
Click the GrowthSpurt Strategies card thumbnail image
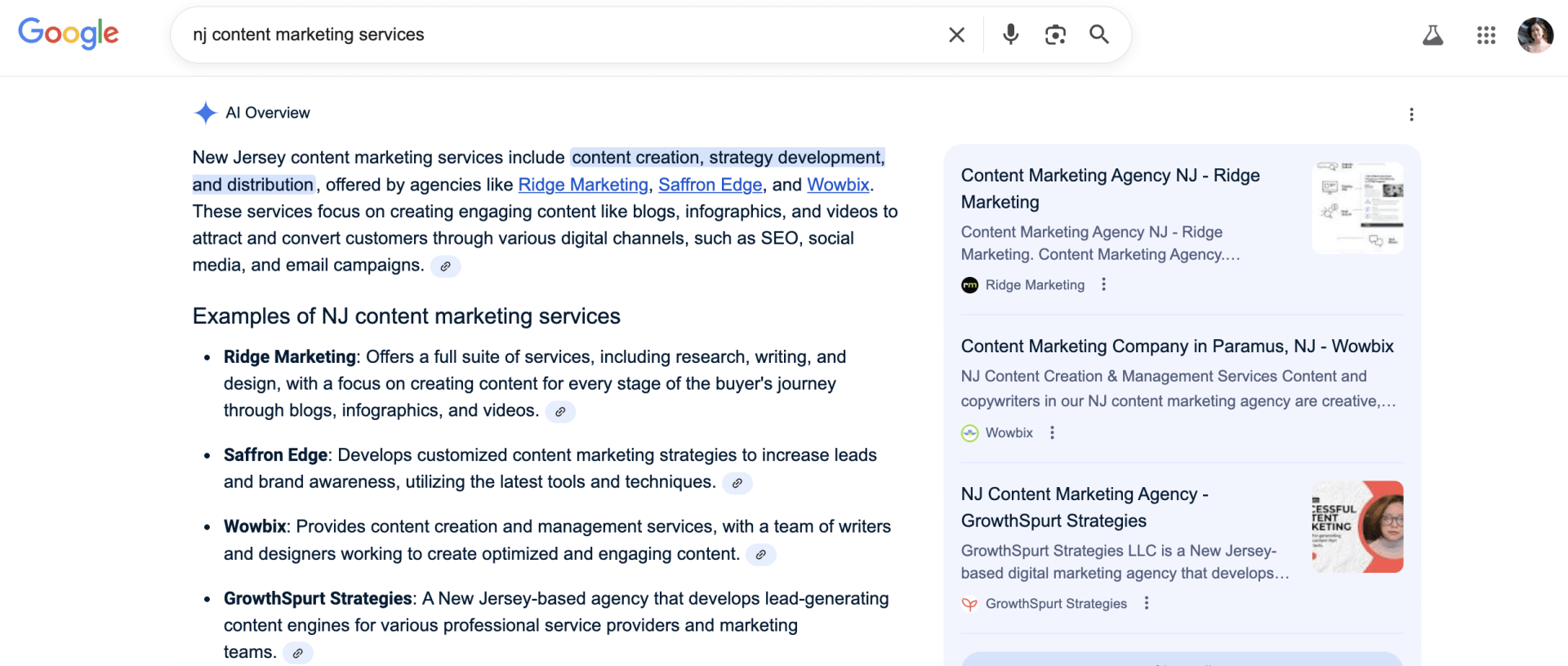point(1357,526)
